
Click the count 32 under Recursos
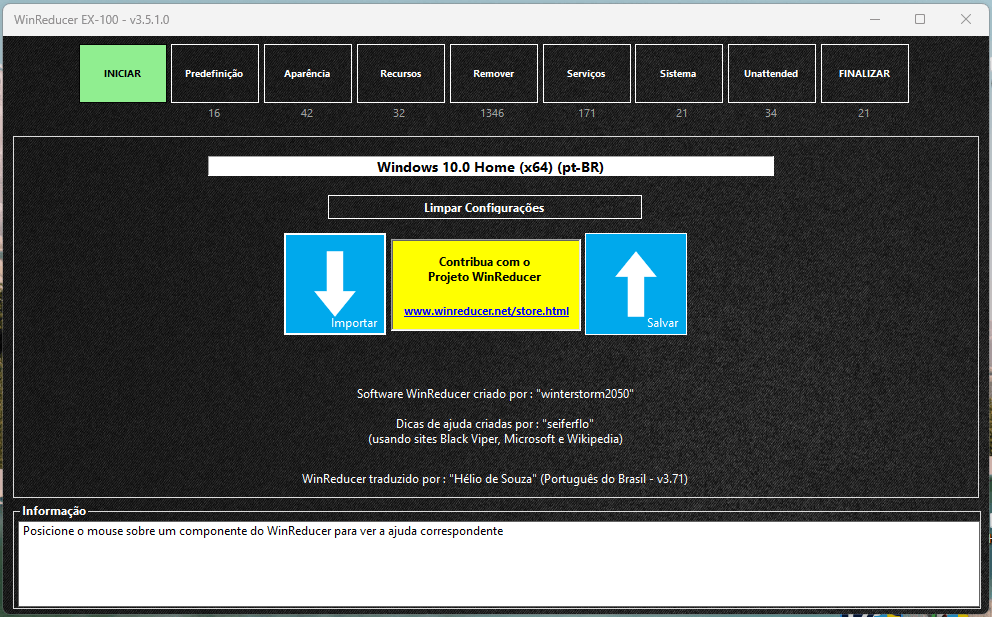[399, 113]
